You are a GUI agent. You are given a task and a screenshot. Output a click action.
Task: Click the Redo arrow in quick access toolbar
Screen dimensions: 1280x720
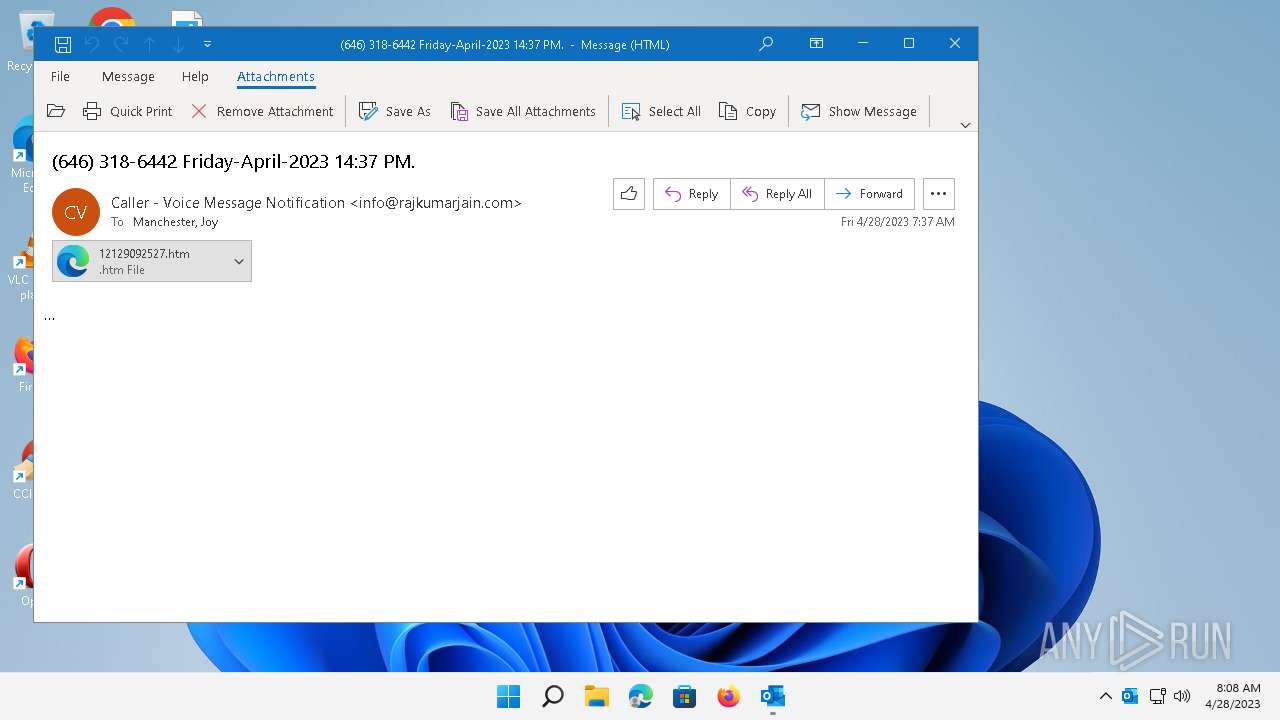(121, 44)
